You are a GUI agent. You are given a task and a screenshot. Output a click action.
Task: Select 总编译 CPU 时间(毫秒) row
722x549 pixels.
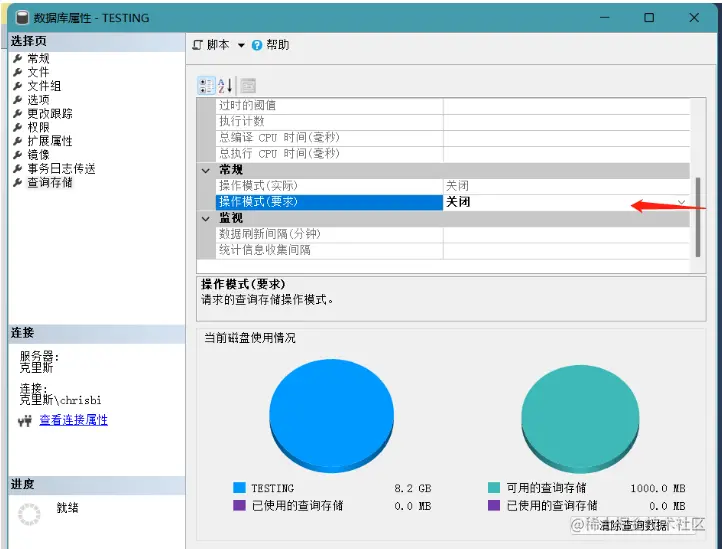pyautogui.click(x=453, y=138)
